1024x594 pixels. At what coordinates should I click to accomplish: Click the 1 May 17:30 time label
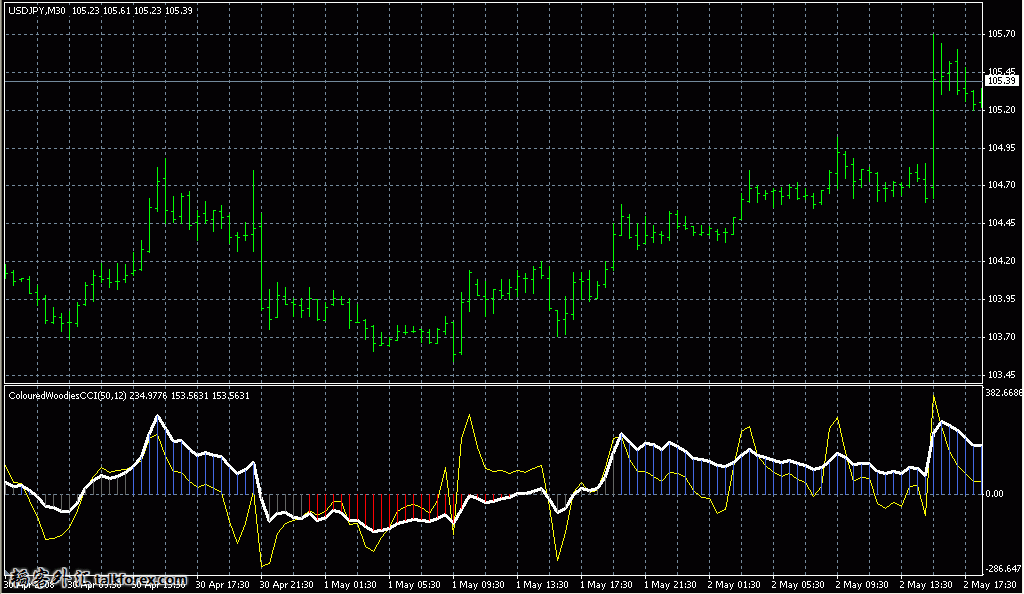click(606, 584)
